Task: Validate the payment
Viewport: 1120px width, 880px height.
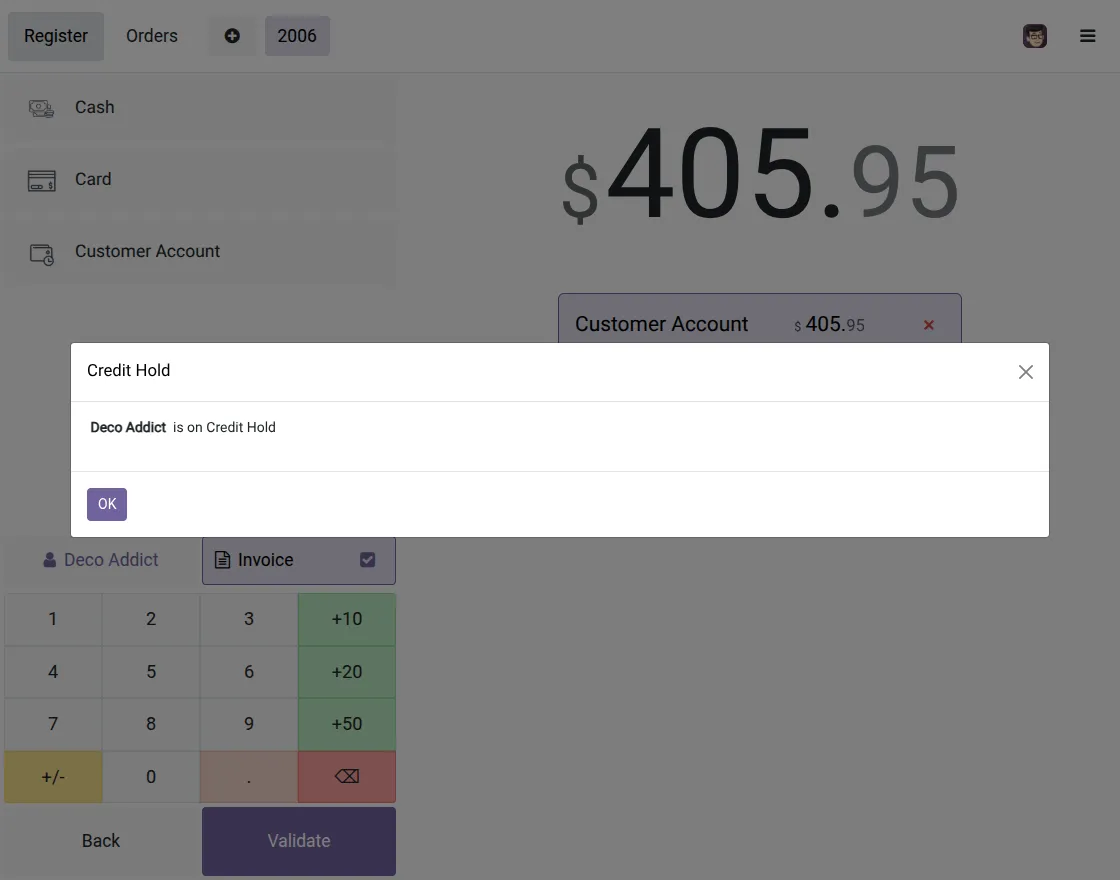Action: click(x=299, y=841)
